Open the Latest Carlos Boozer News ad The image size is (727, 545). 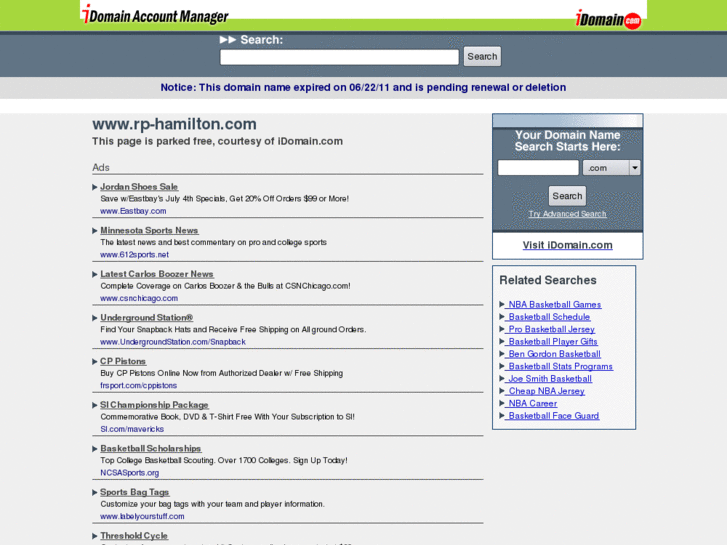[157, 274]
